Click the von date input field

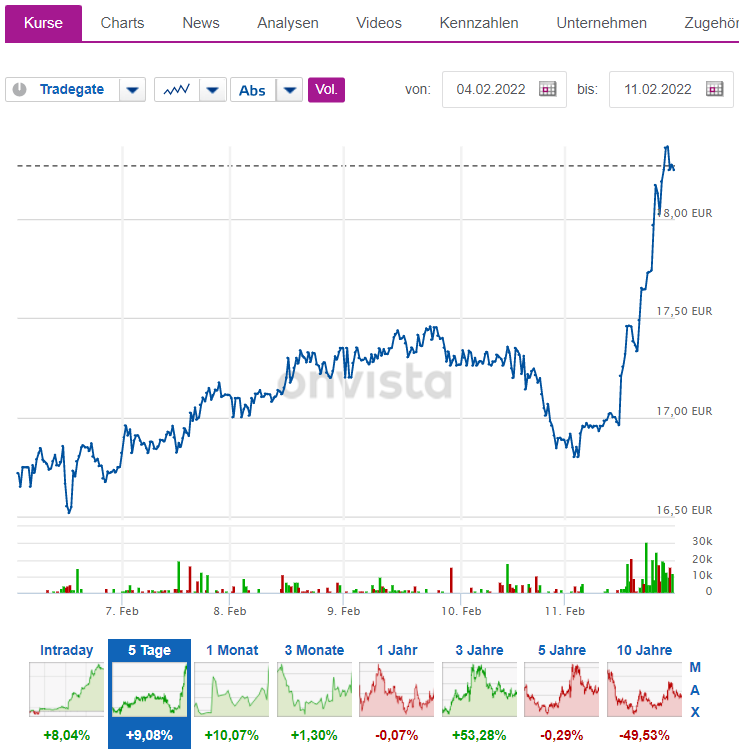[491, 89]
